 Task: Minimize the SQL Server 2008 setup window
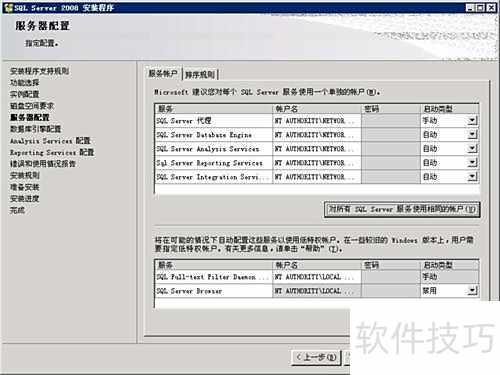(470, 8)
